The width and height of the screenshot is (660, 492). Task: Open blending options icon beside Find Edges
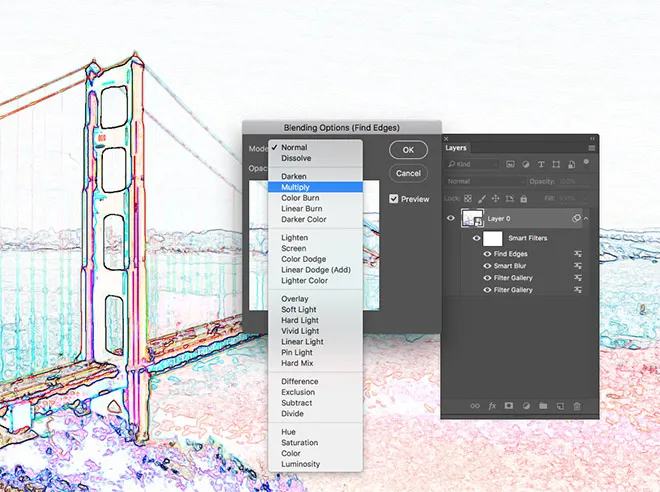[577, 254]
